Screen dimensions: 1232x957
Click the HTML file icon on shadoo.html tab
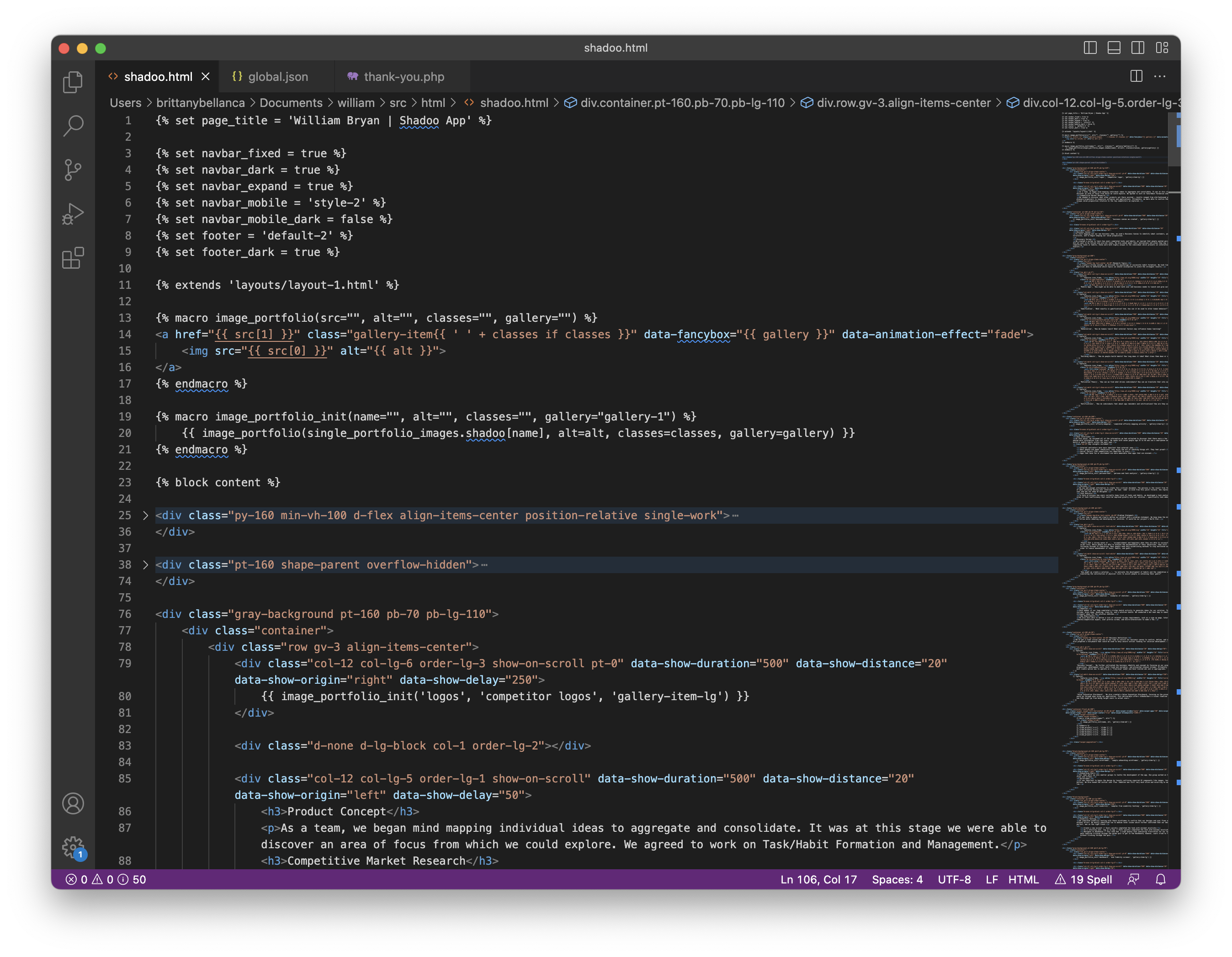point(113,76)
